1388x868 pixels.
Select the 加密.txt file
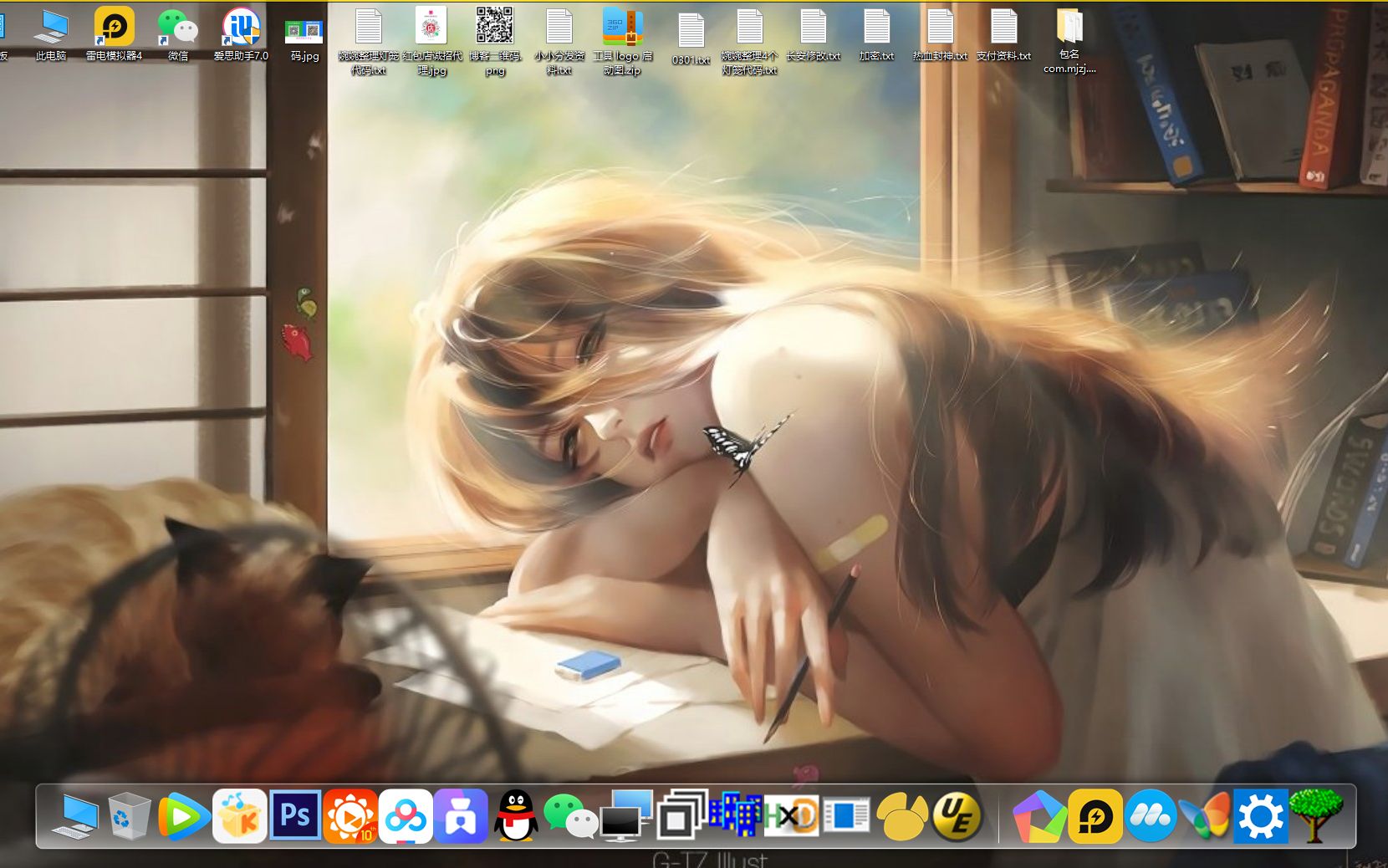876,35
